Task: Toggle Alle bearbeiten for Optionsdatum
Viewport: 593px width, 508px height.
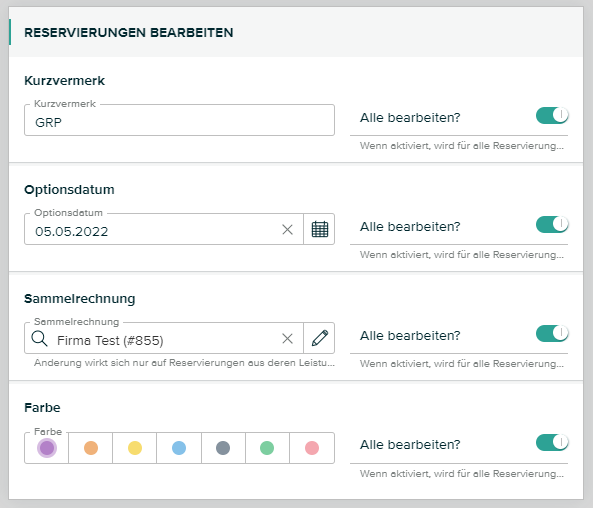Action: [x=552, y=224]
